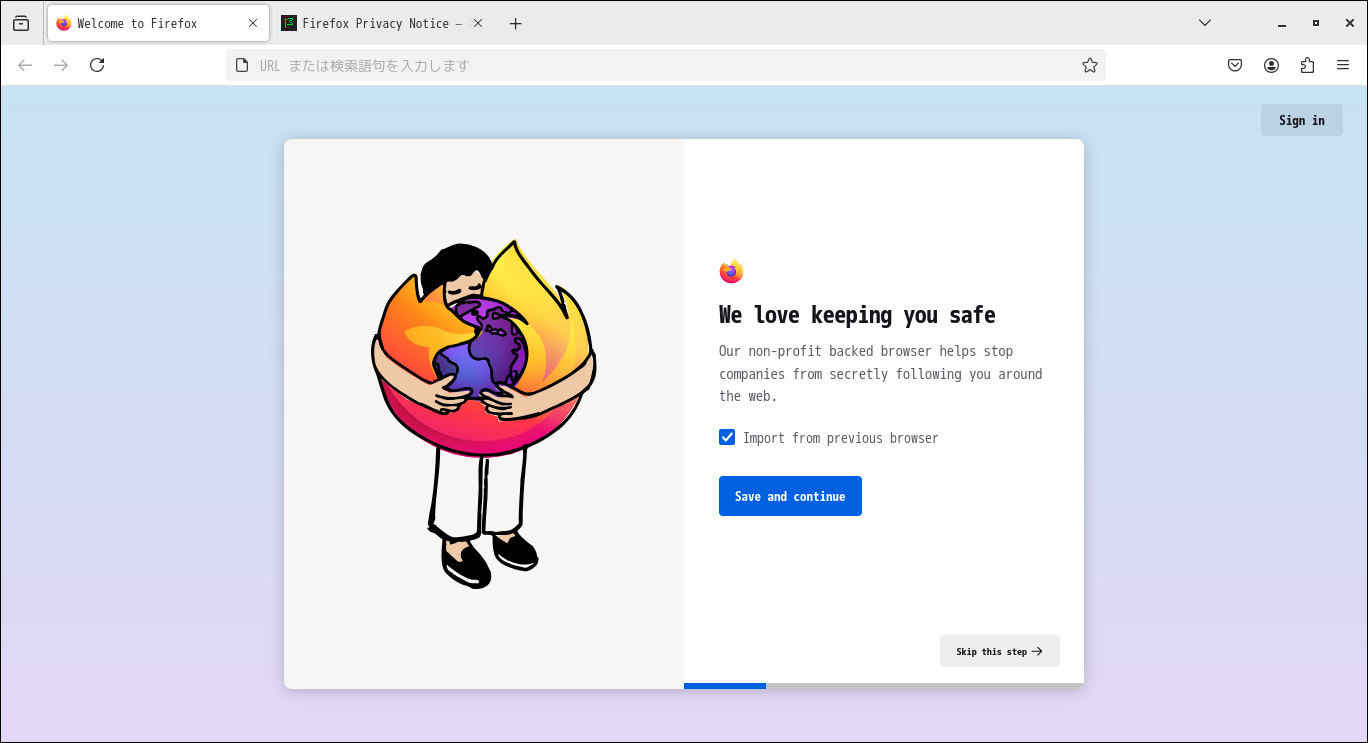Click the Sign in button
This screenshot has width=1368, height=743.
point(1301,119)
